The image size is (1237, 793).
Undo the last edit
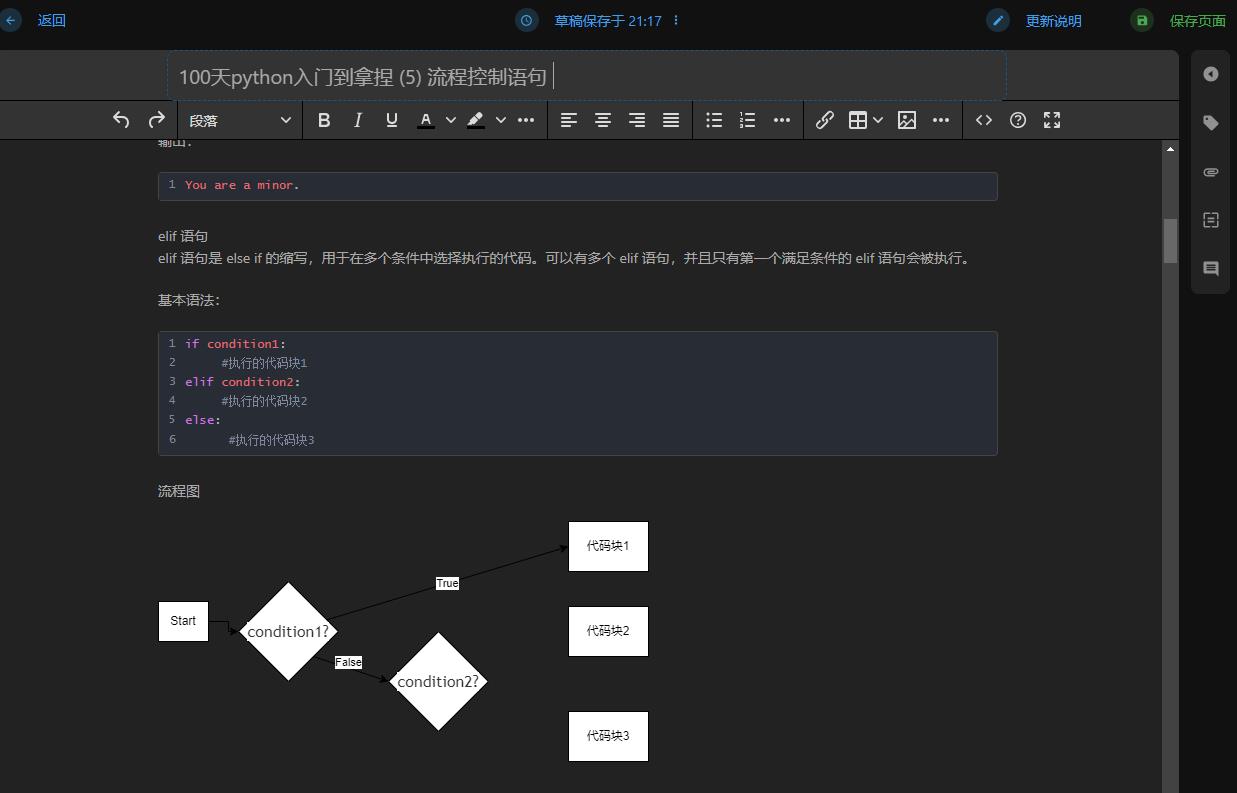(x=121, y=120)
